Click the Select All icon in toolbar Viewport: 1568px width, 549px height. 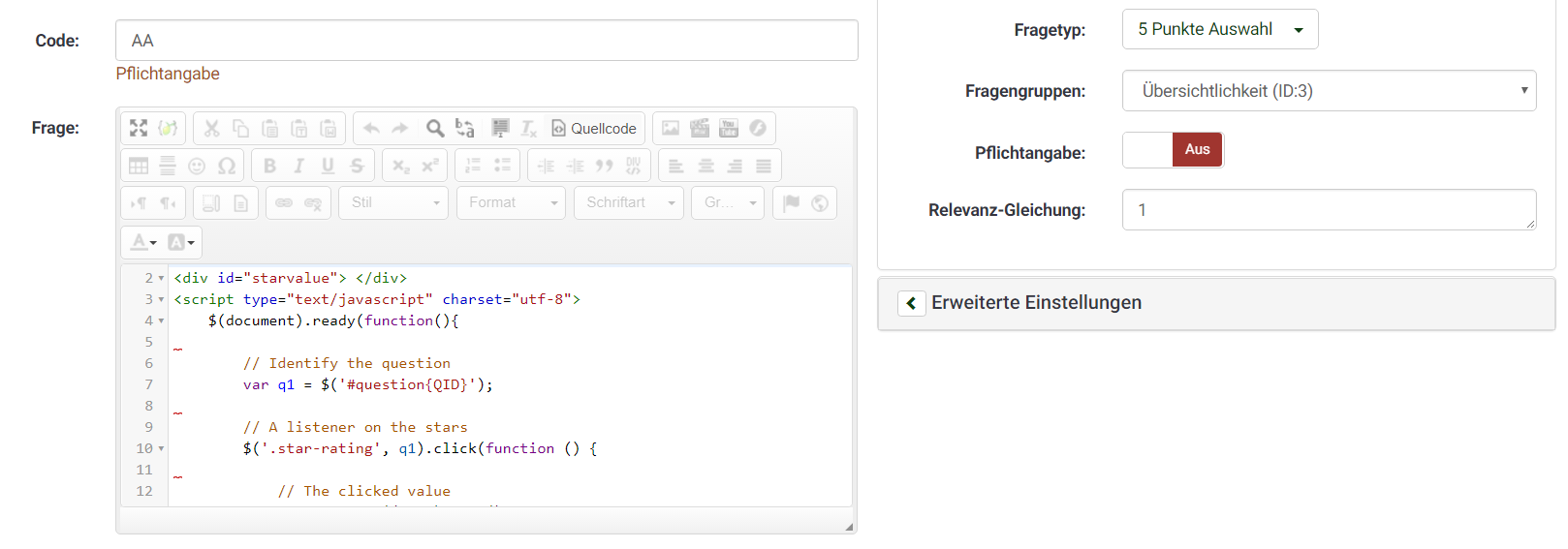tap(500, 128)
